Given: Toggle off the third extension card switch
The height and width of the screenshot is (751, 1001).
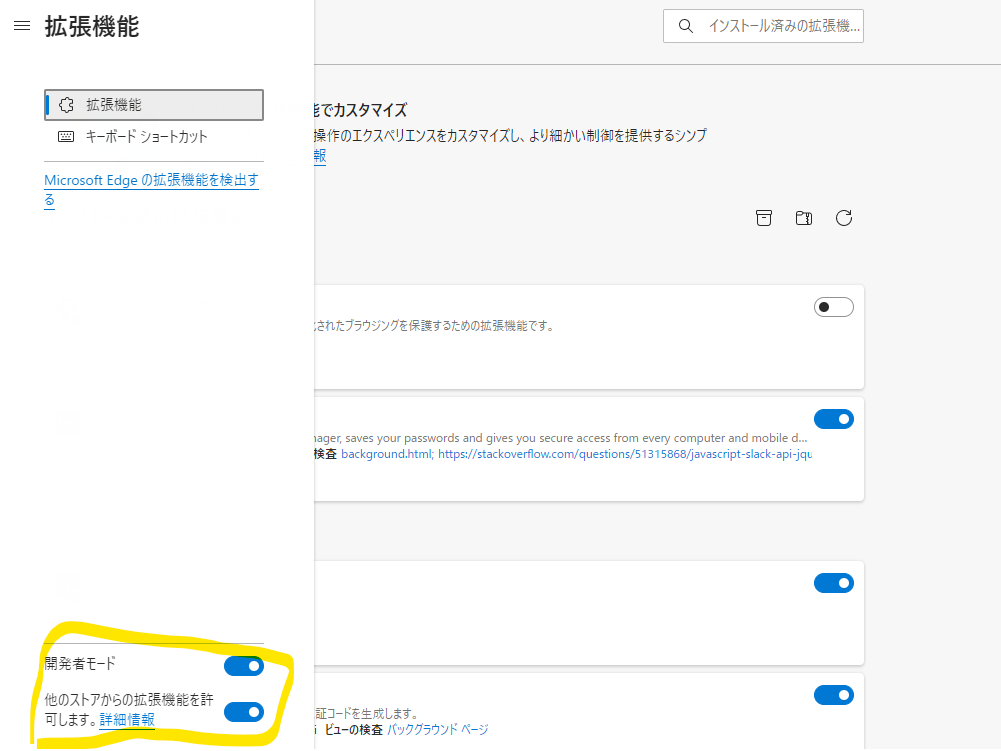Looking at the screenshot, I should [x=834, y=583].
